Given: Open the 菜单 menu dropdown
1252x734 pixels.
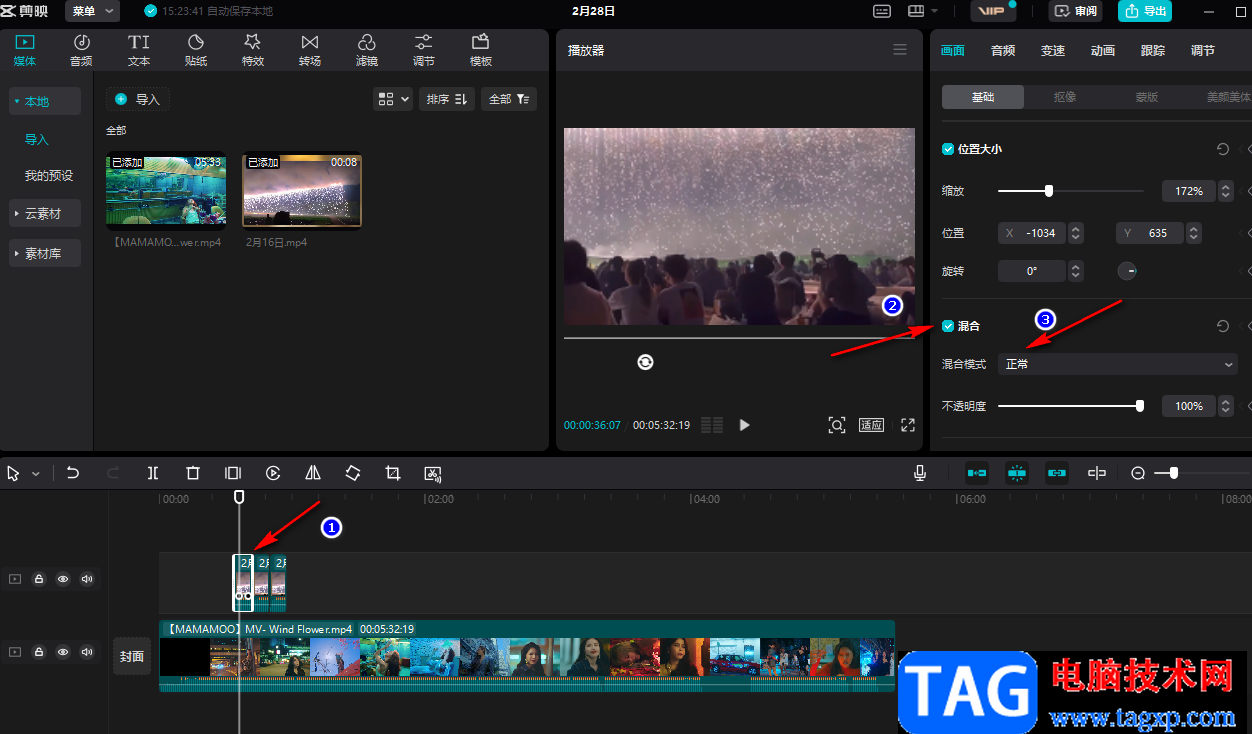Looking at the screenshot, I should pos(93,11).
